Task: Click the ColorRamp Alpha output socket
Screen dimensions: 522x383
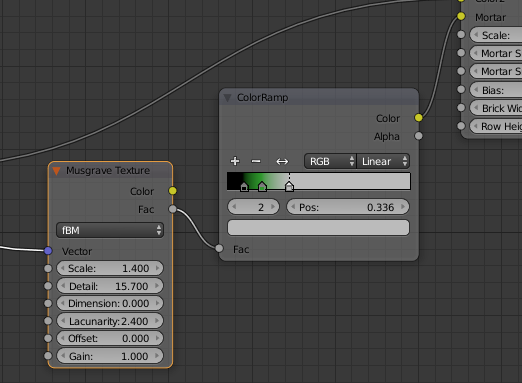Action: pos(419,136)
